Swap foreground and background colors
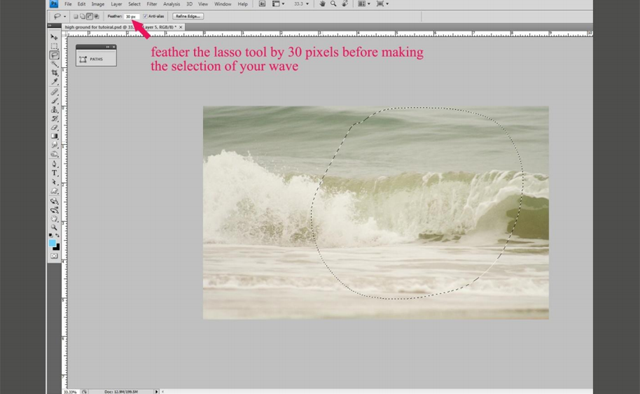640x394 pixels. (57, 235)
